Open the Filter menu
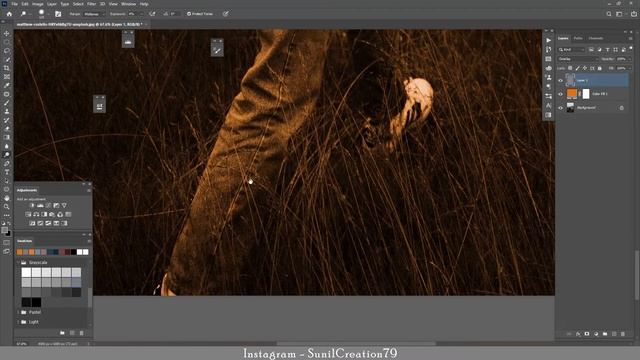 91,4
